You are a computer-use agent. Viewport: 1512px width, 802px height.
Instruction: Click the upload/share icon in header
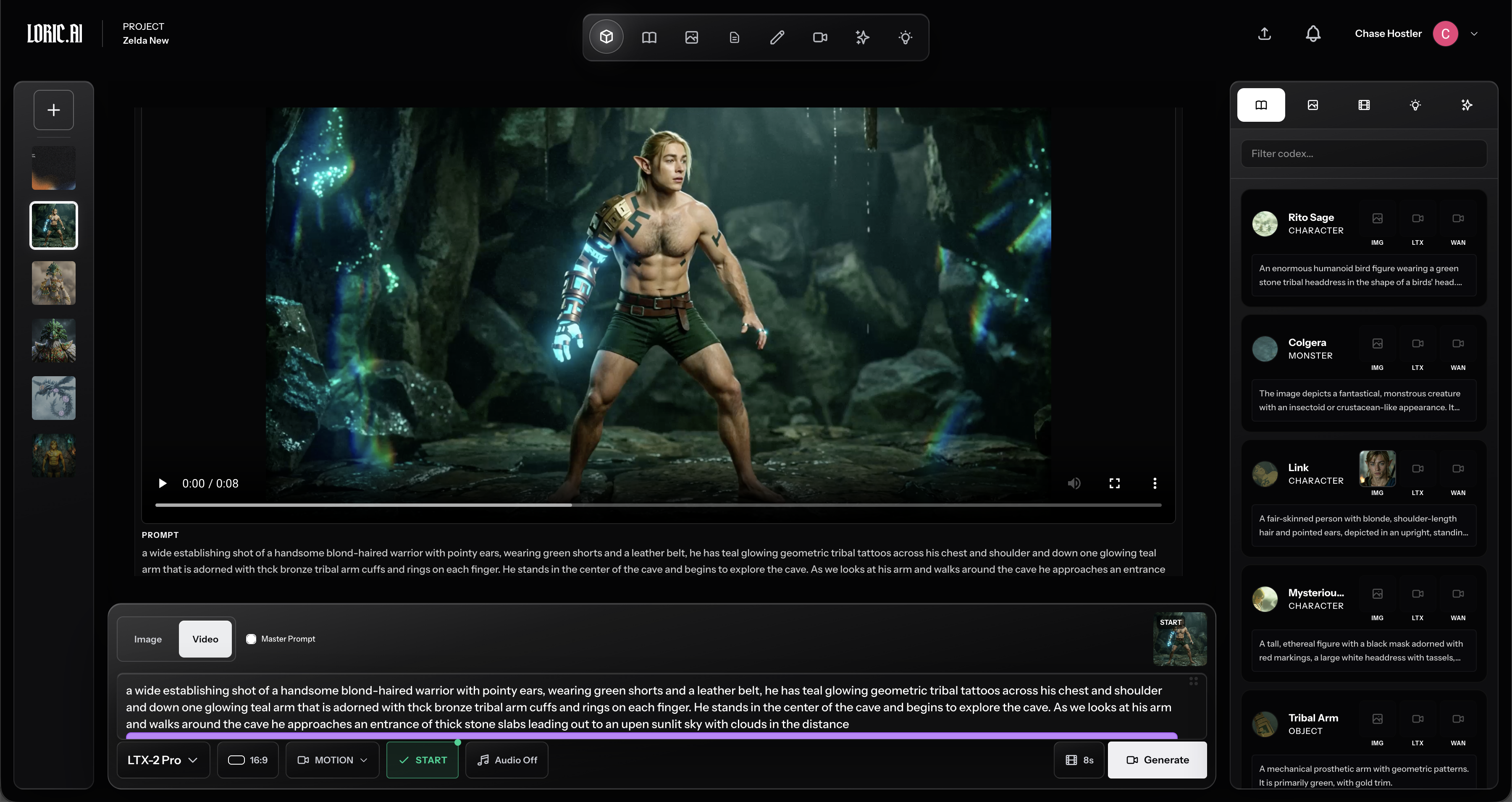pos(1265,34)
